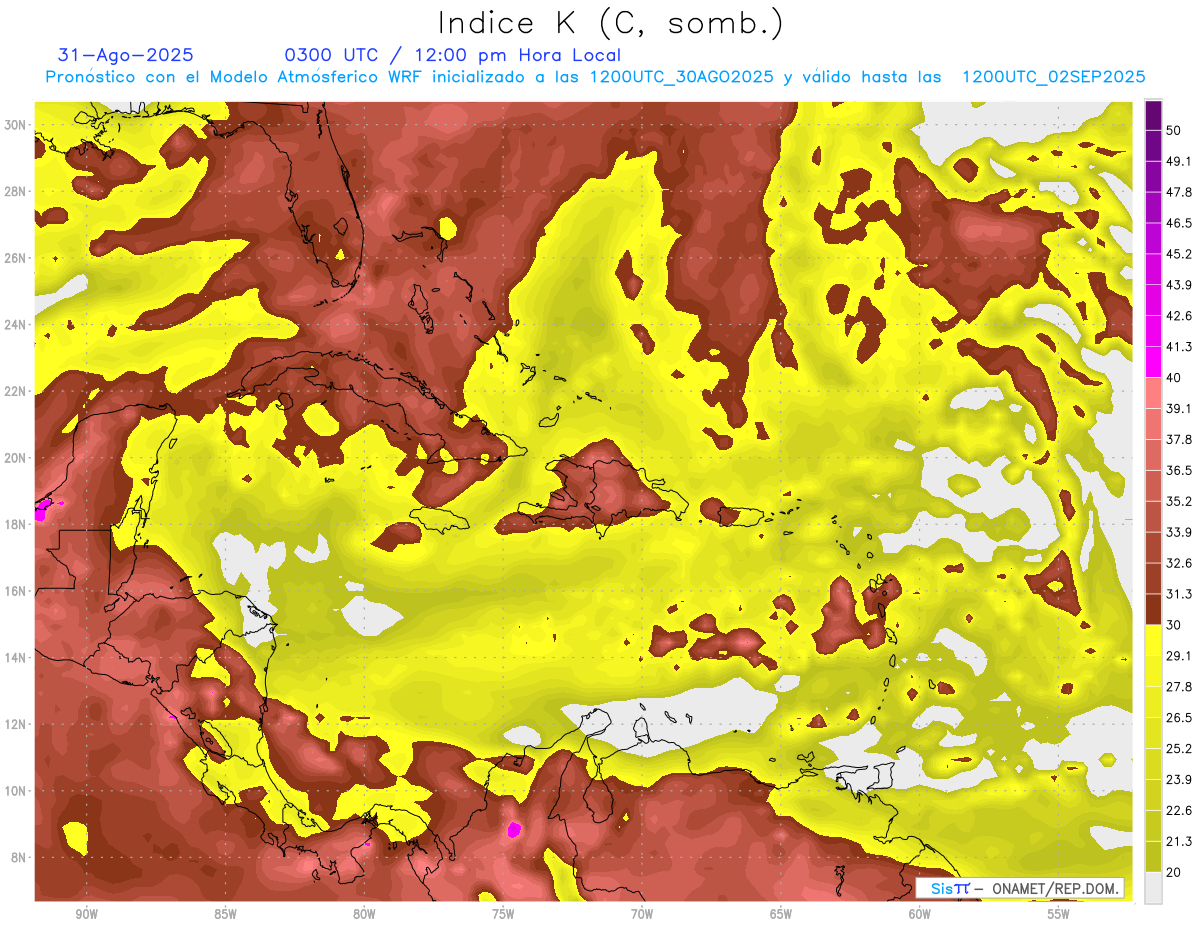Screen dimensions: 1200x927
Task: Click the valid-until time '1200UTC_02SEP2025'
Action: point(1053,77)
